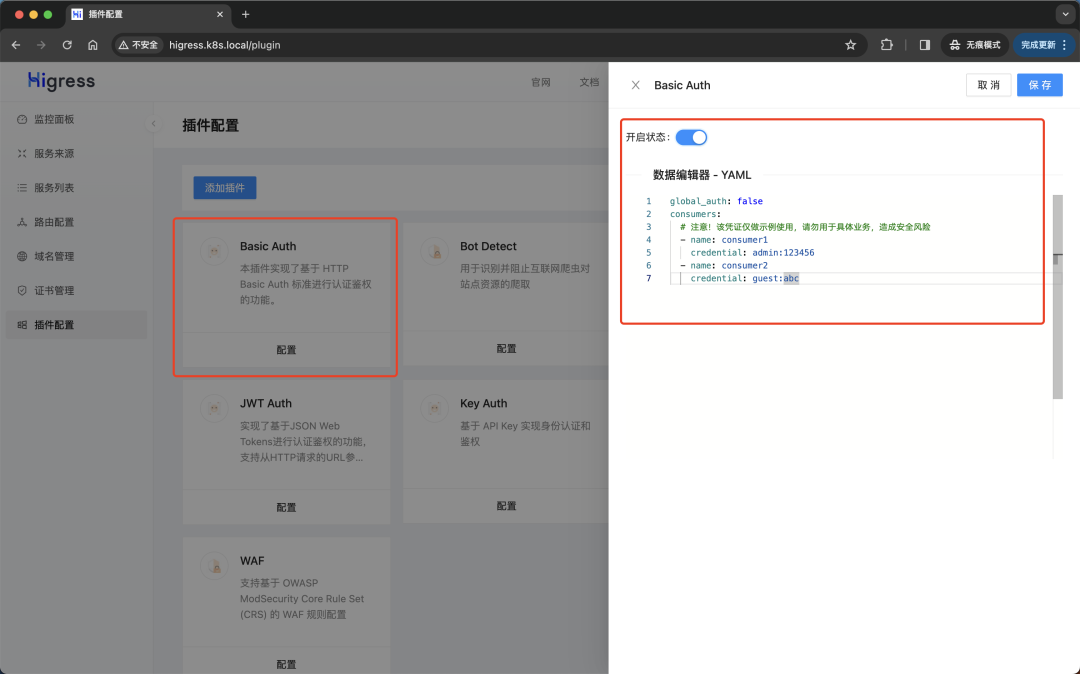
Task: Bookmark this page with the star icon
Action: [x=851, y=45]
